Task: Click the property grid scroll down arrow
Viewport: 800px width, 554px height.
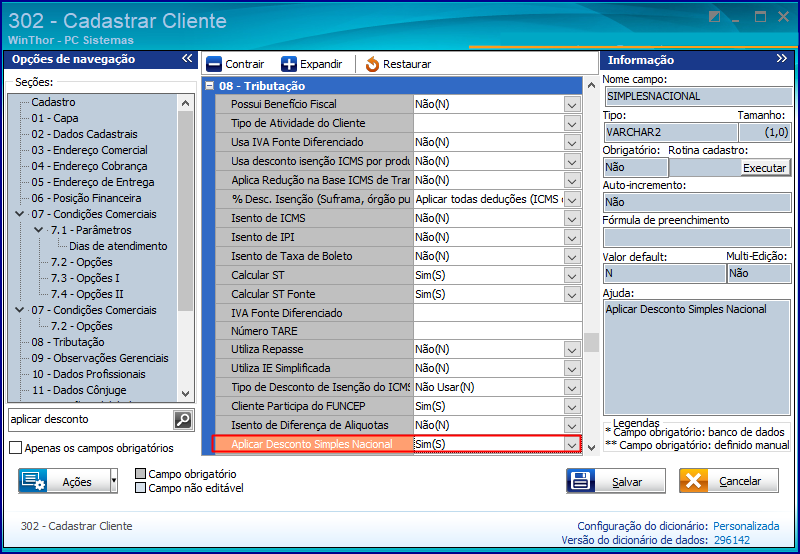Action: pyautogui.click(x=591, y=448)
